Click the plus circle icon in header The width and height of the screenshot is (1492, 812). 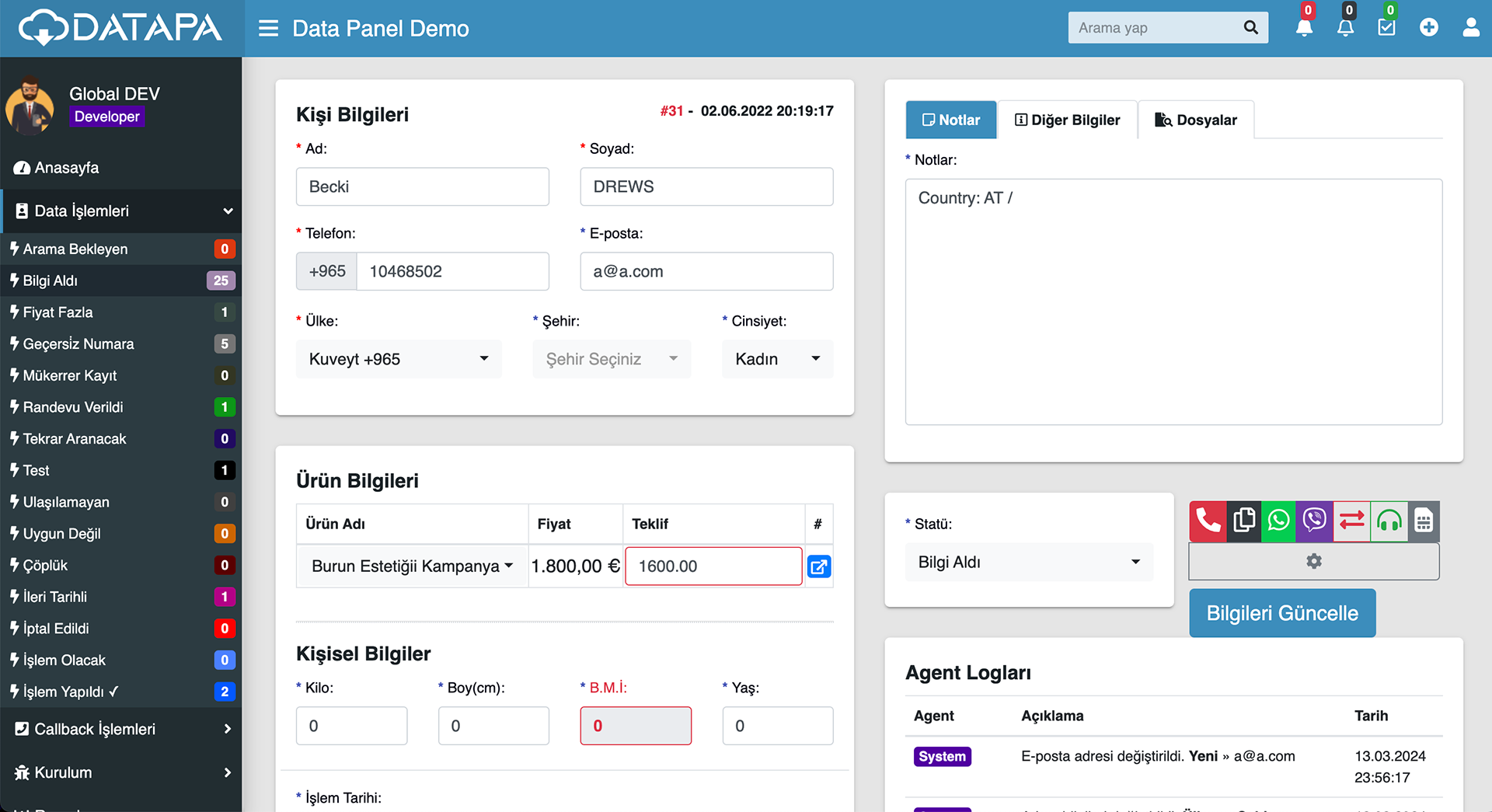coord(1428,28)
